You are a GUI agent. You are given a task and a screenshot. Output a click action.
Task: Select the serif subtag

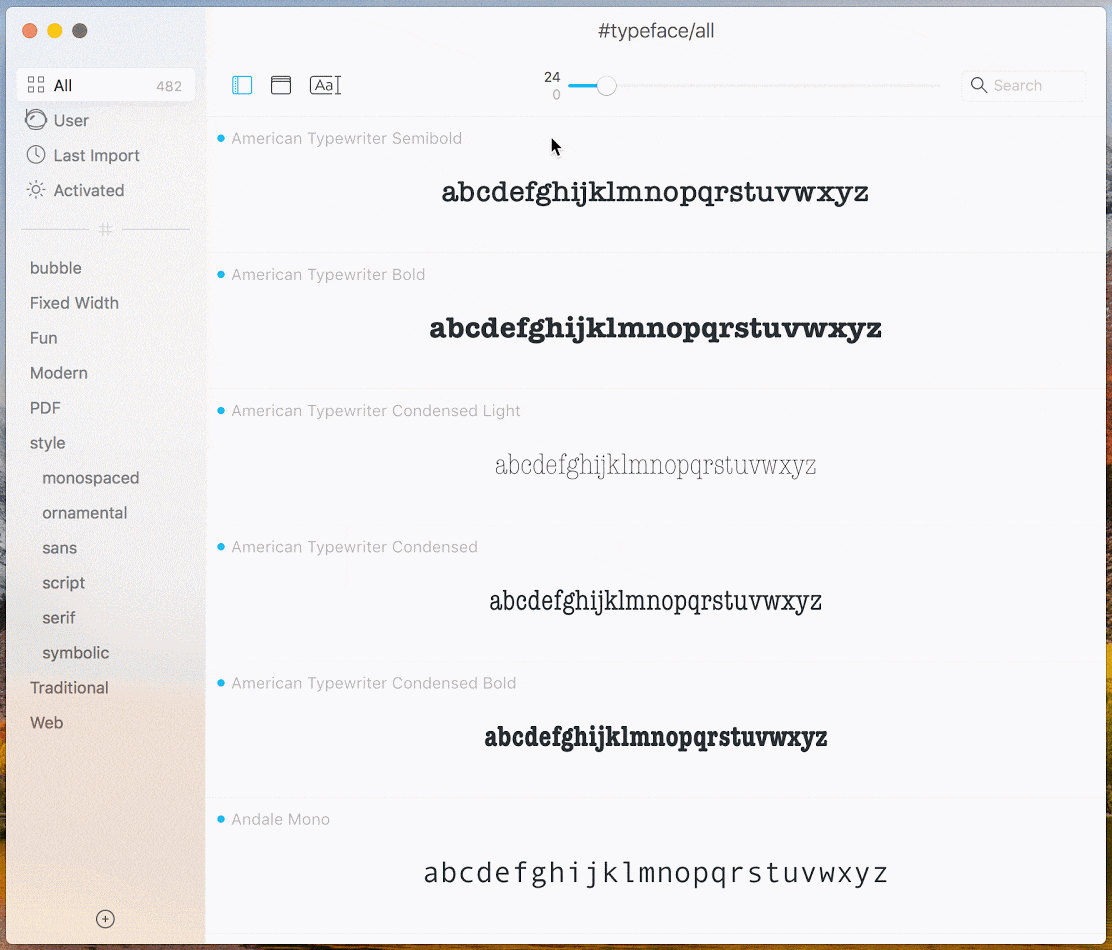coord(58,618)
